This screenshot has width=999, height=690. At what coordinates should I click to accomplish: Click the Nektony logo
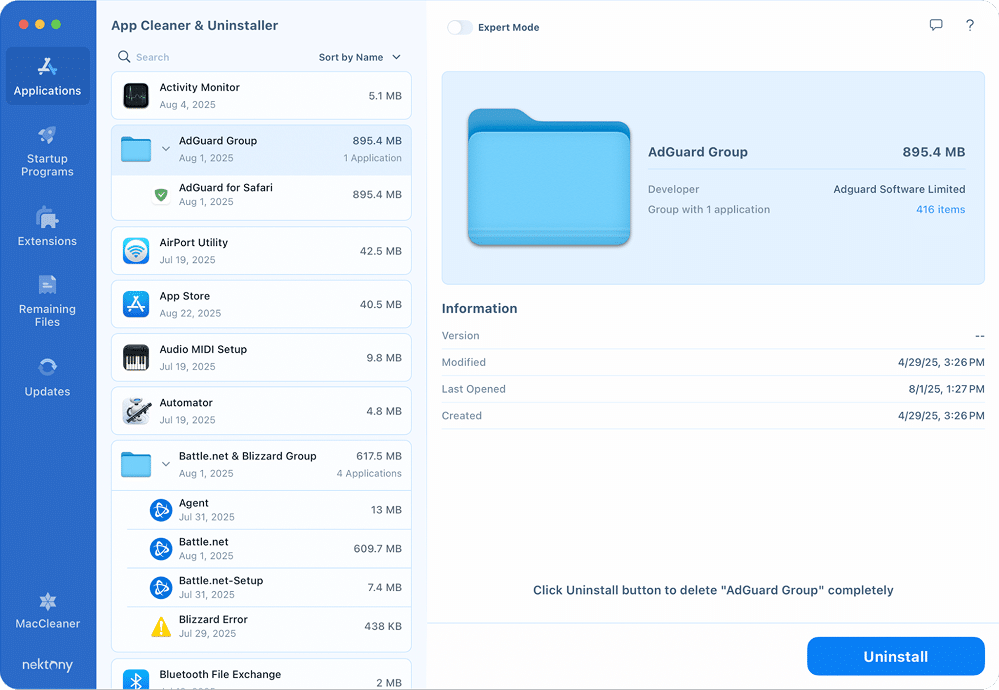click(47, 665)
